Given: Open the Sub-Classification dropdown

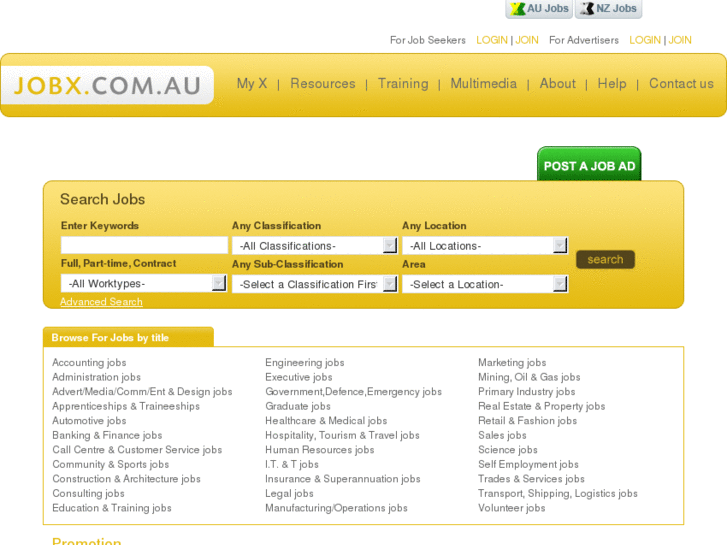Looking at the screenshot, I should (x=314, y=284).
